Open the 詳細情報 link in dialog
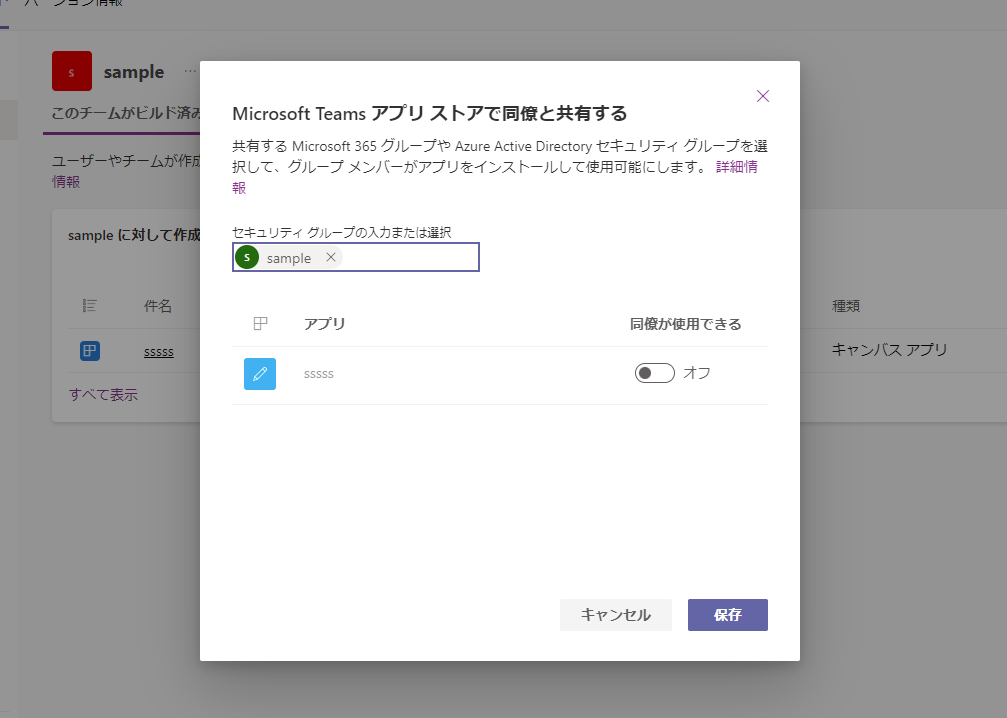The image size is (1007, 718). point(736,167)
